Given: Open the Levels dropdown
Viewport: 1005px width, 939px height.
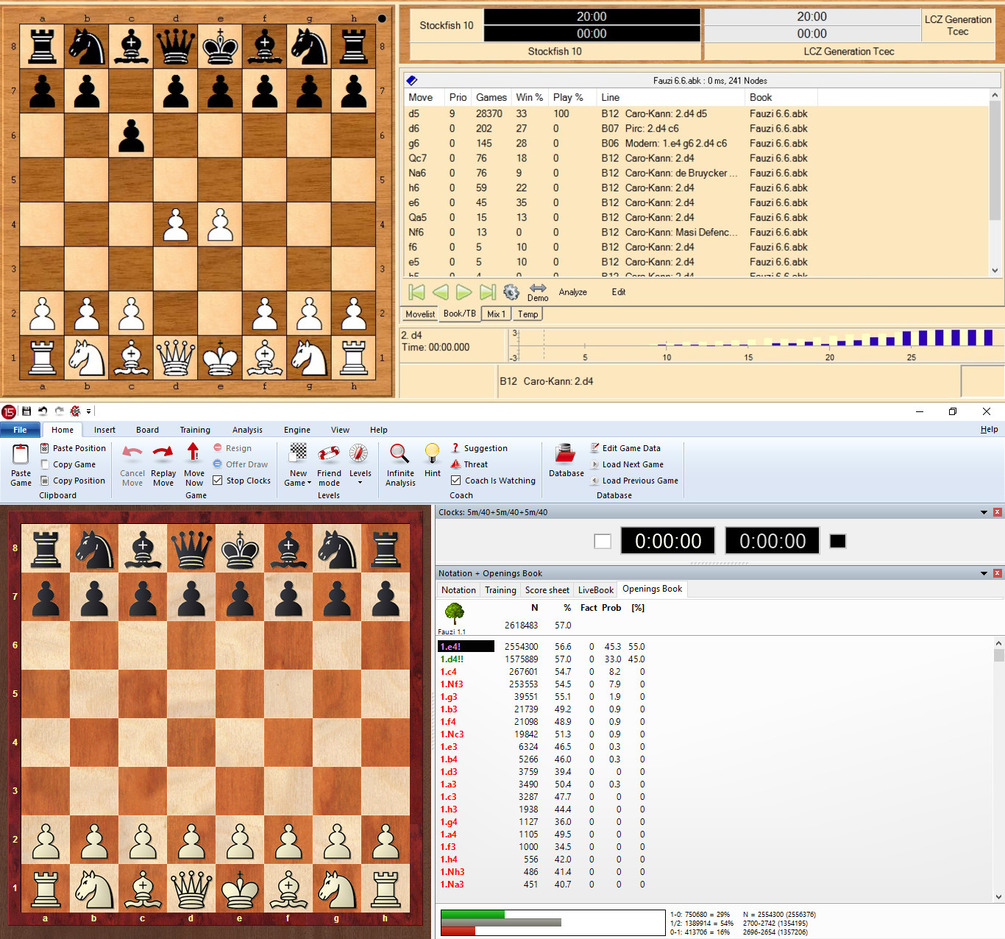Looking at the screenshot, I should [x=360, y=482].
